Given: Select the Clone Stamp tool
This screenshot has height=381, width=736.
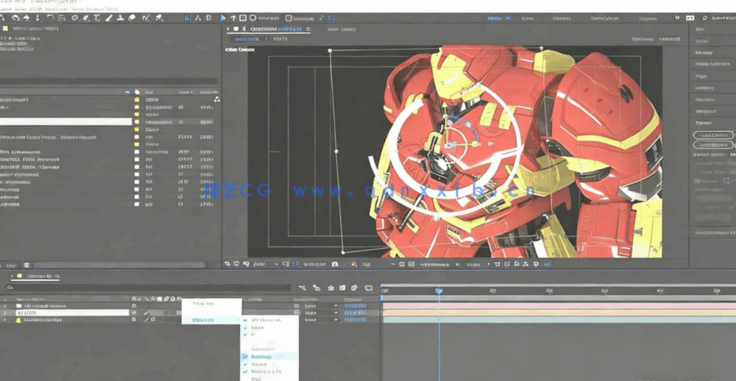Looking at the screenshot, I should coord(120,18).
